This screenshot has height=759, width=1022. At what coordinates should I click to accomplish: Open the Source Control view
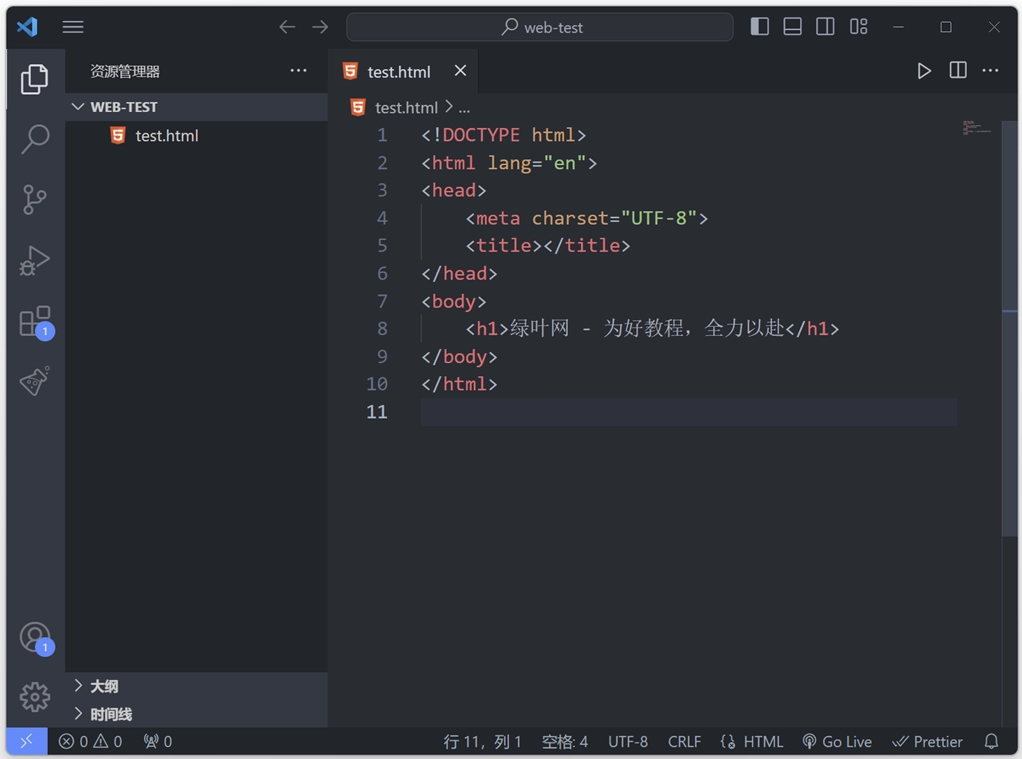coord(35,199)
